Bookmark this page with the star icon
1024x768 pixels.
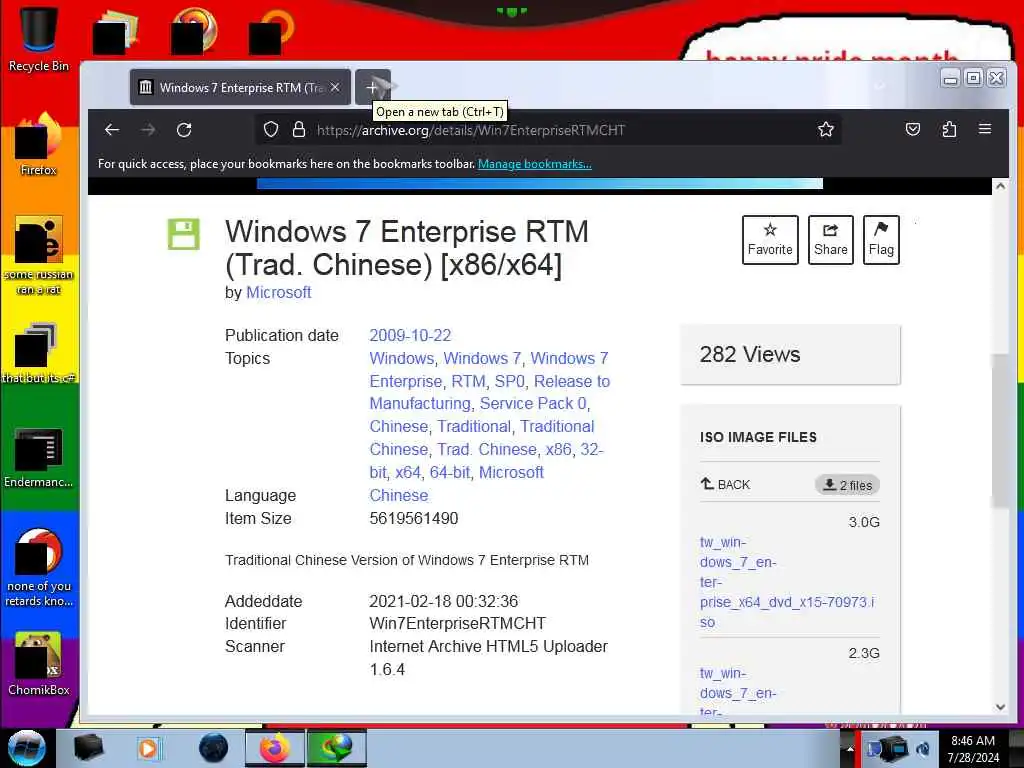click(826, 129)
